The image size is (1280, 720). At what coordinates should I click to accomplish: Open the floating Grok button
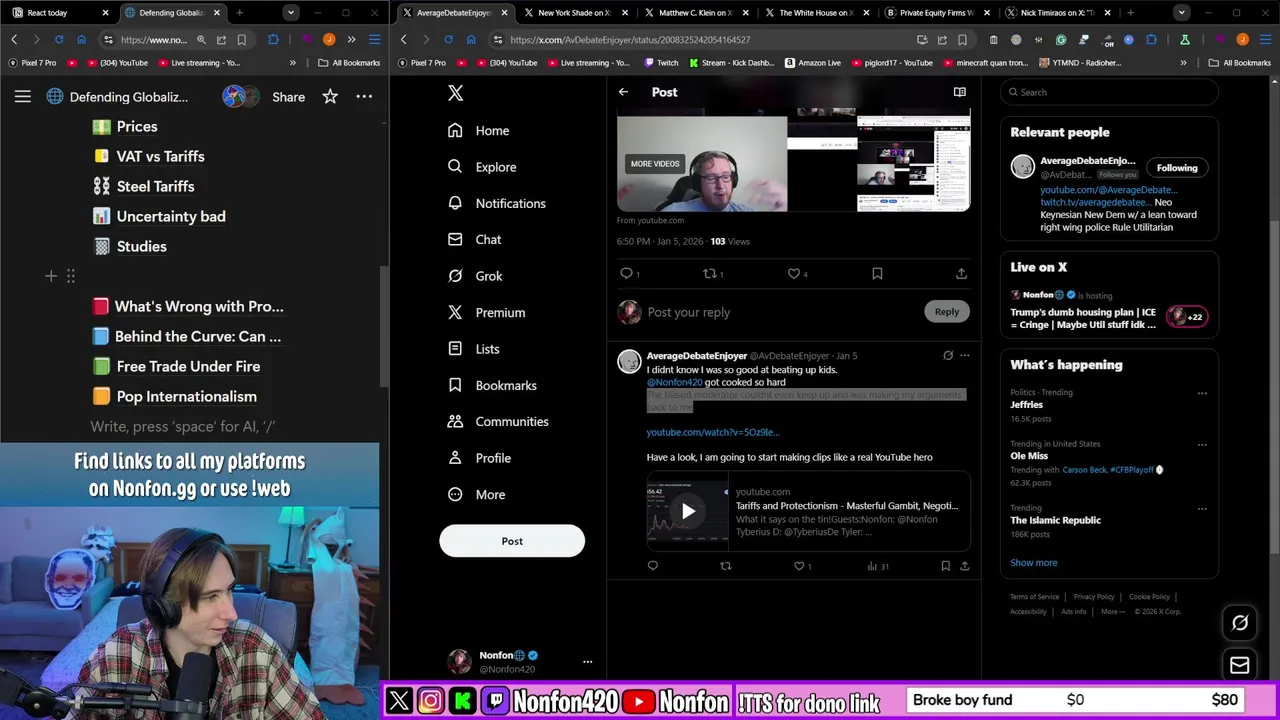(1240, 623)
